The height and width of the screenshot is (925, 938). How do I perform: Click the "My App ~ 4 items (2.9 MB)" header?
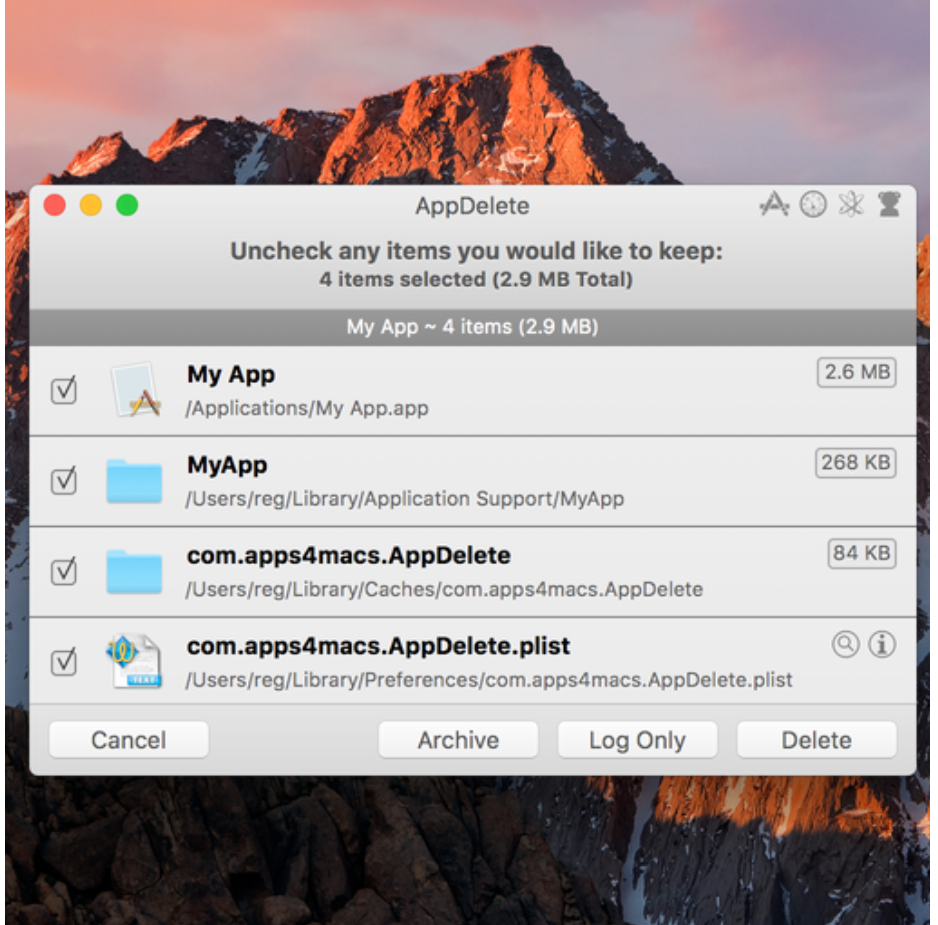click(473, 327)
